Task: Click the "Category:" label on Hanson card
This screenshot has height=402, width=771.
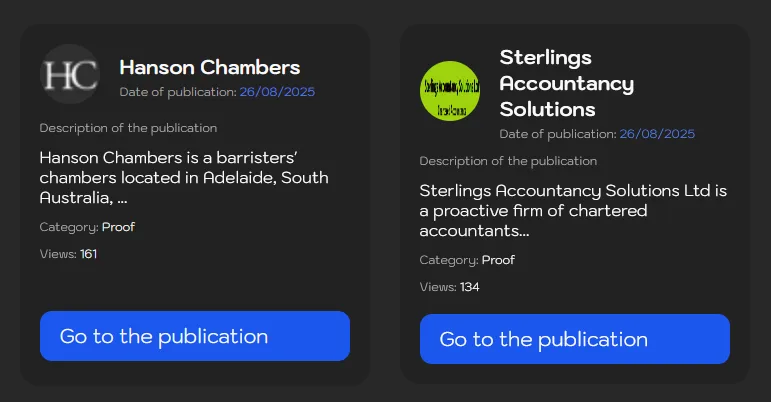Action: pyautogui.click(x=69, y=227)
